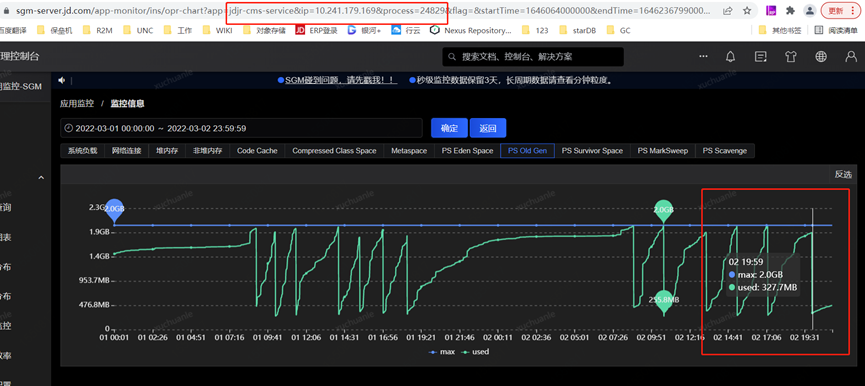
Task: Click the 监控-SGM sidebar heading
Action: [21, 86]
